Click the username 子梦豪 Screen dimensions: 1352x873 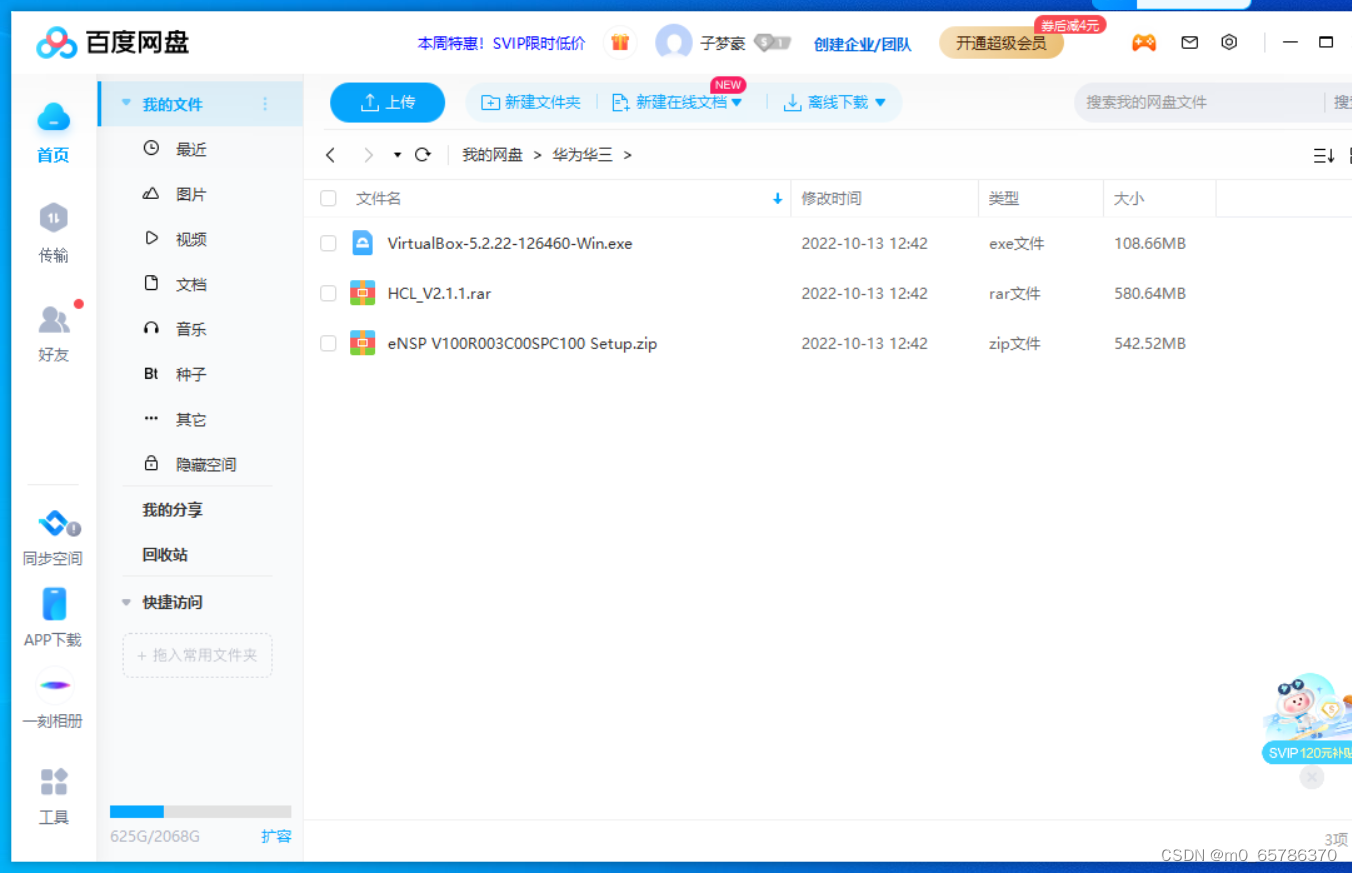pyautogui.click(x=723, y=44)
